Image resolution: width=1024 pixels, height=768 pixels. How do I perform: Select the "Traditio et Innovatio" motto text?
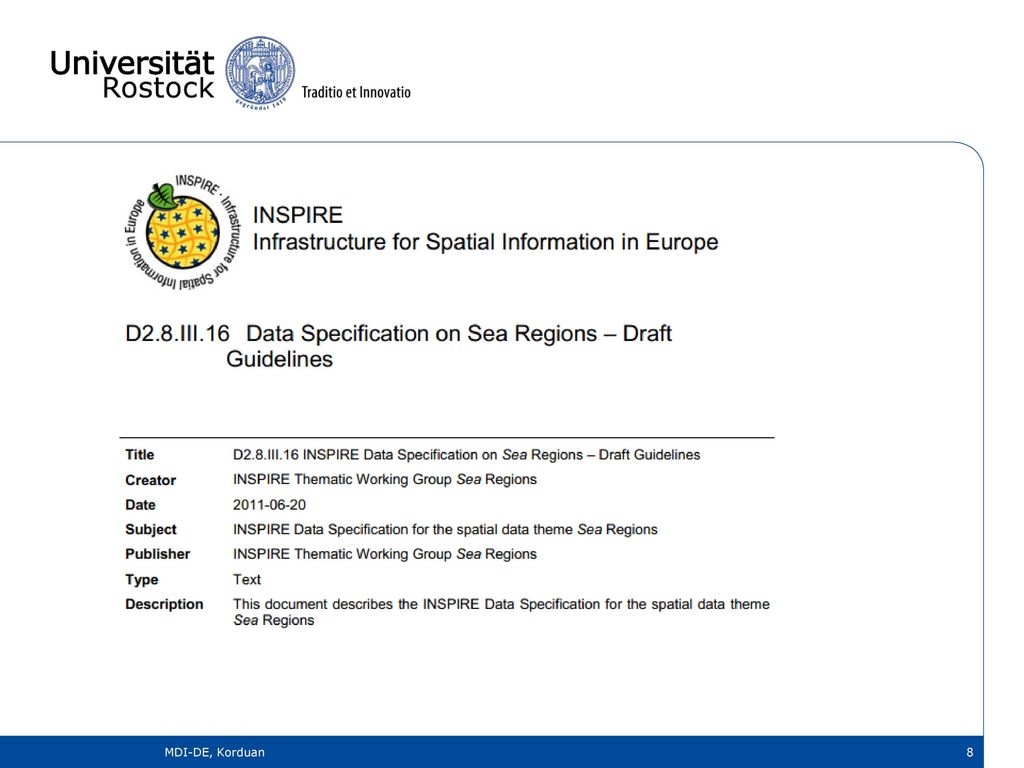click(356, 92)
